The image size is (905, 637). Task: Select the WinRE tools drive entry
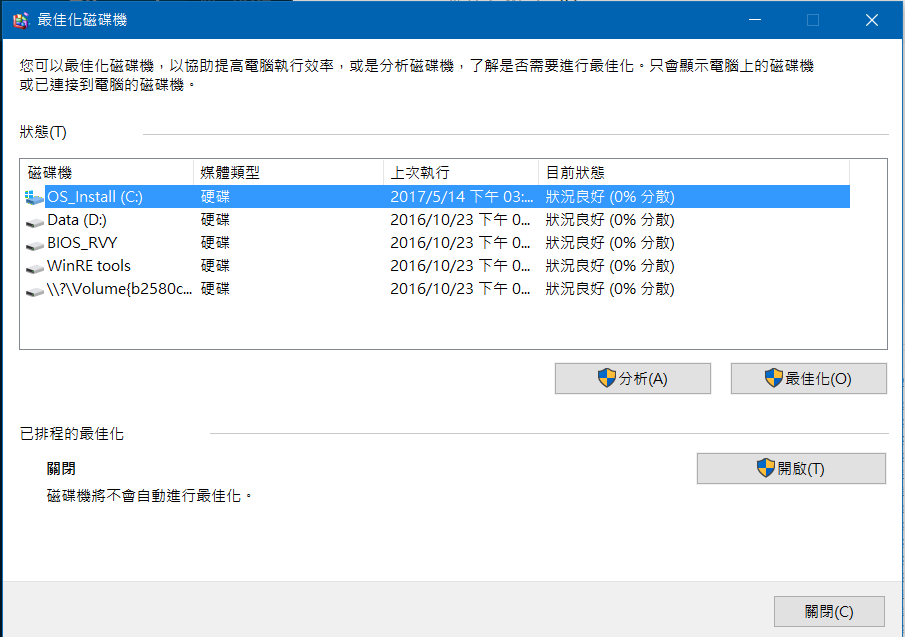tap(437, 266)
